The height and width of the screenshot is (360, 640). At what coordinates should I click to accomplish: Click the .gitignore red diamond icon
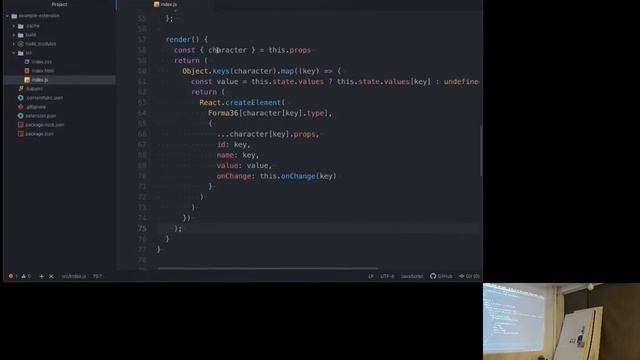21,107
